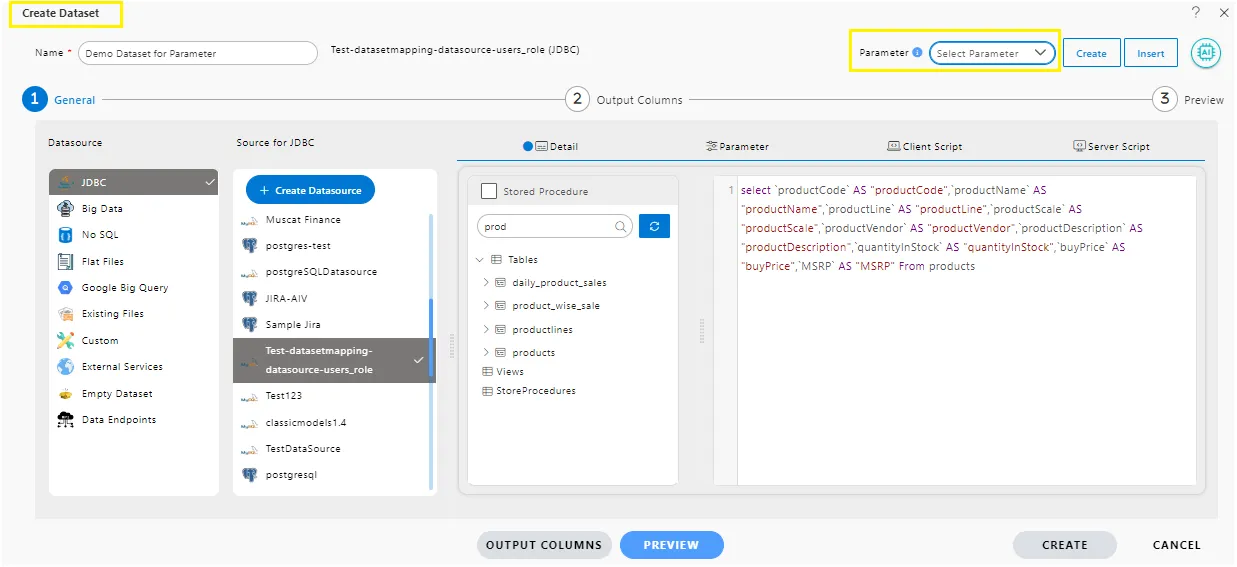Select Test-datasetmapping-datasource-users_role entry
The height and width of the screenshot is (567, 1237).
coord(334,360)
